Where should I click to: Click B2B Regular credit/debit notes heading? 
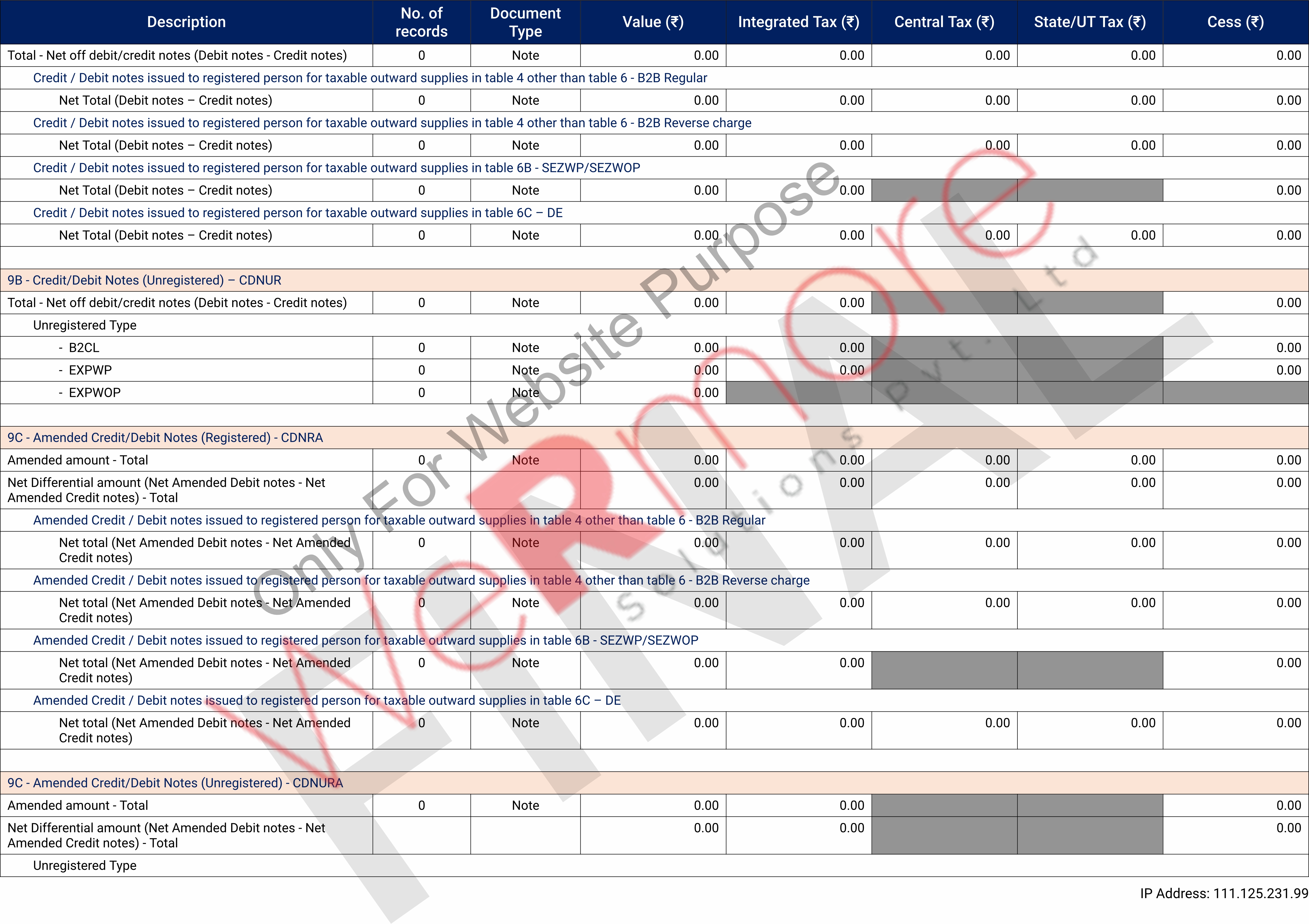(369, 78)
